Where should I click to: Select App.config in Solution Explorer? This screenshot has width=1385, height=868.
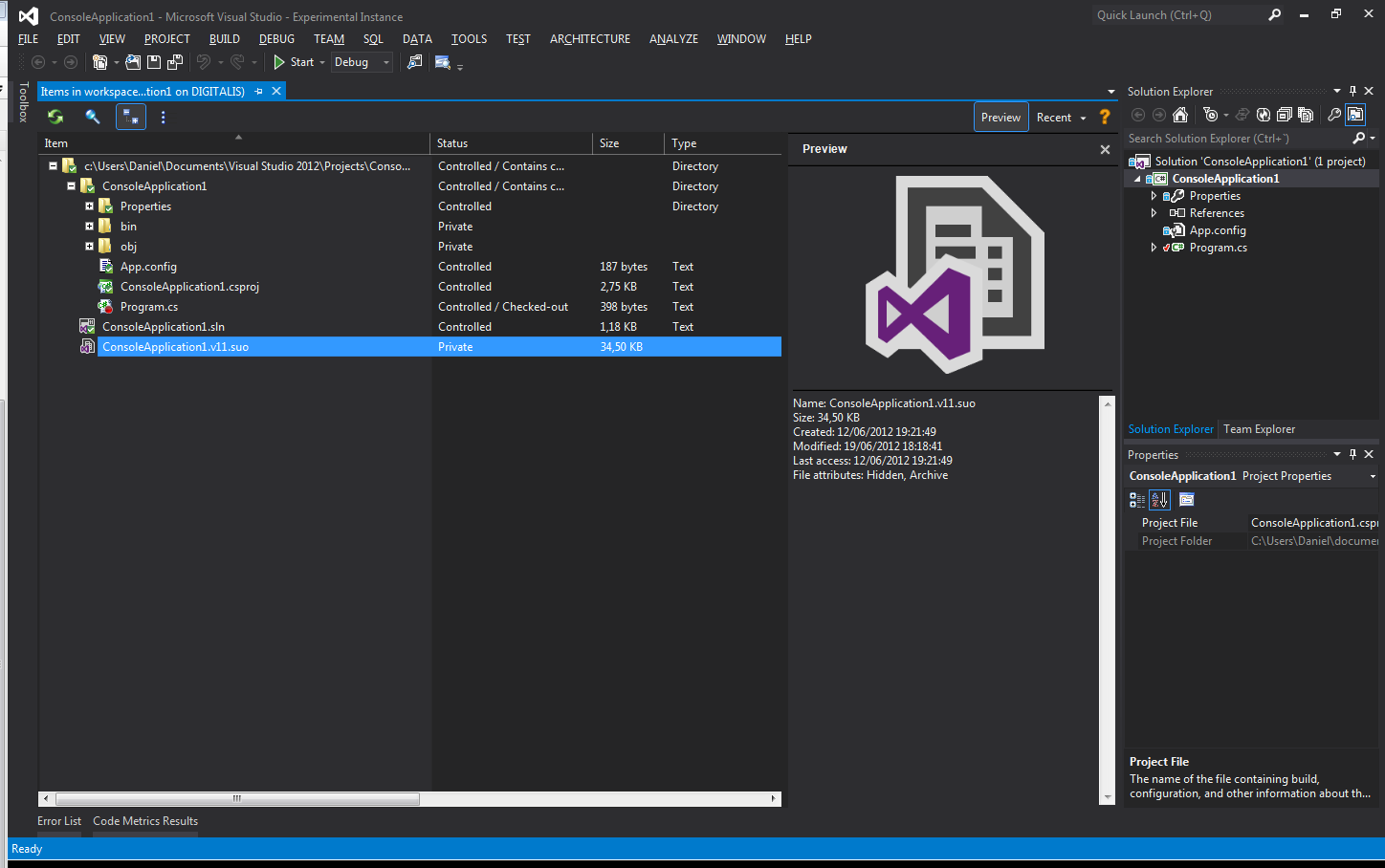pos(1218,230)
